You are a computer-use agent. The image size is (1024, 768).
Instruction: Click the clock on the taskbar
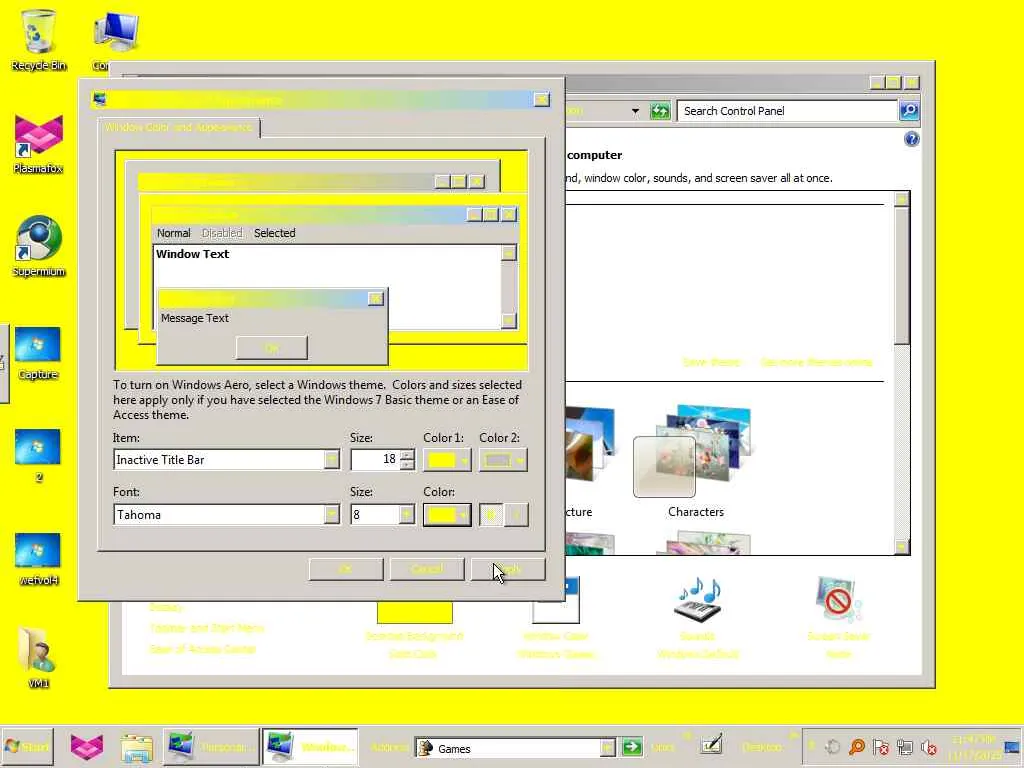[x=973, y=747]
